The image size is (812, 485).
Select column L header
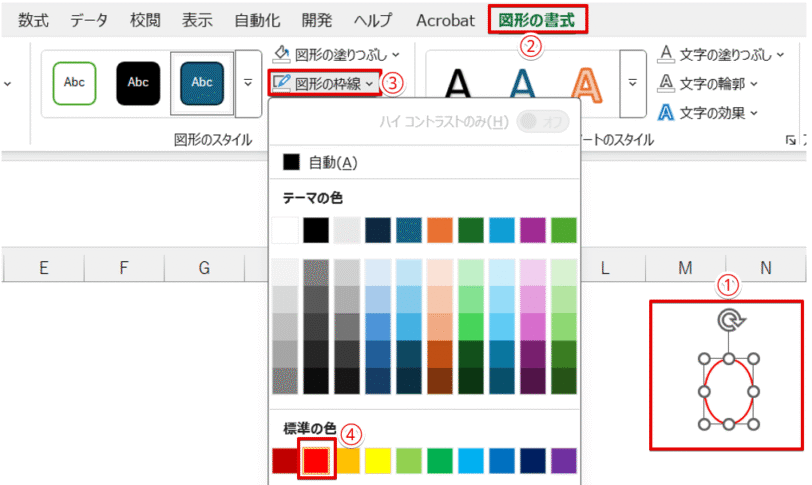pyautogui.click(x=605, y=268)
